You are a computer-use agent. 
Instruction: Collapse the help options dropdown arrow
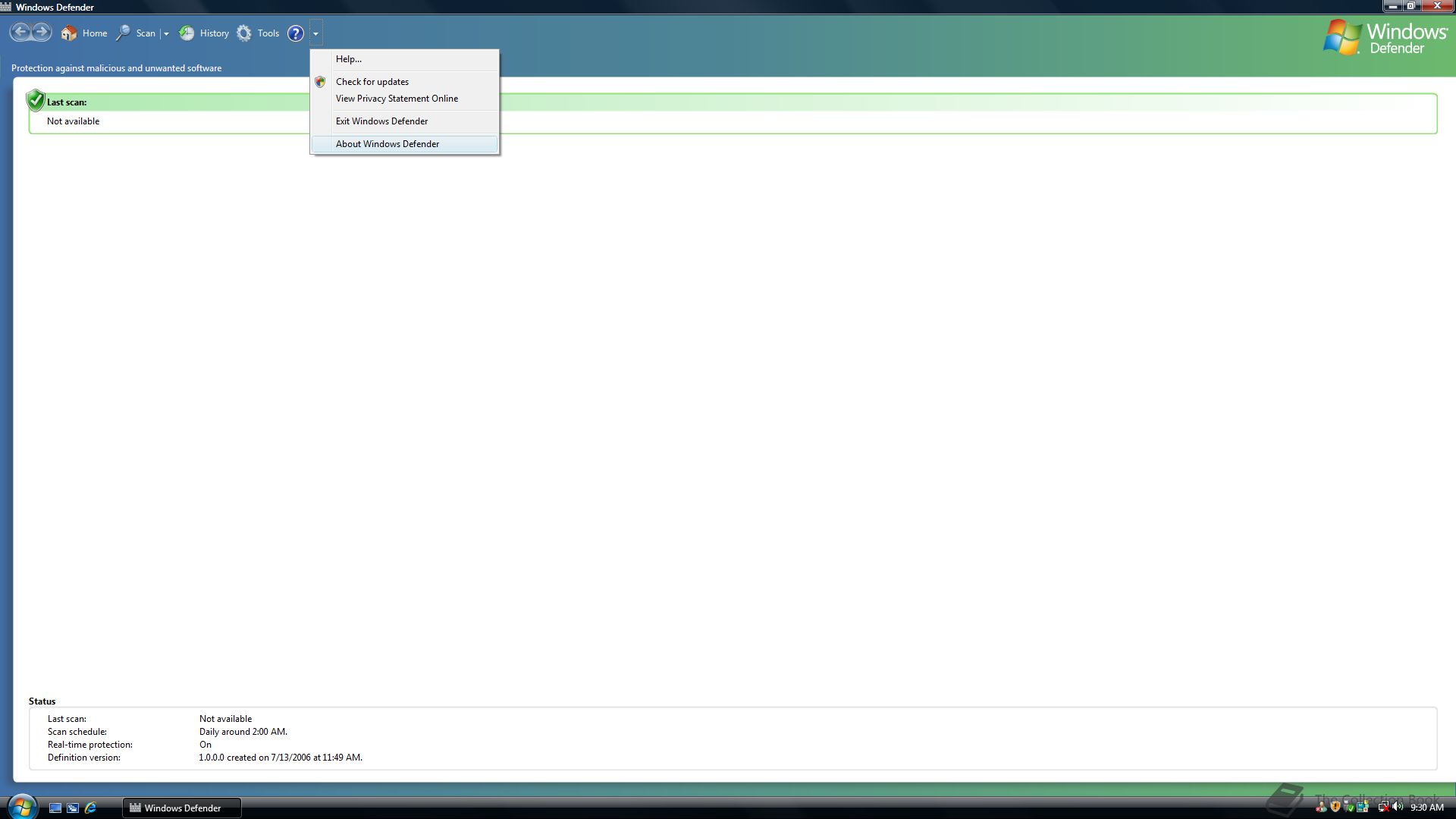click(315, 33)
